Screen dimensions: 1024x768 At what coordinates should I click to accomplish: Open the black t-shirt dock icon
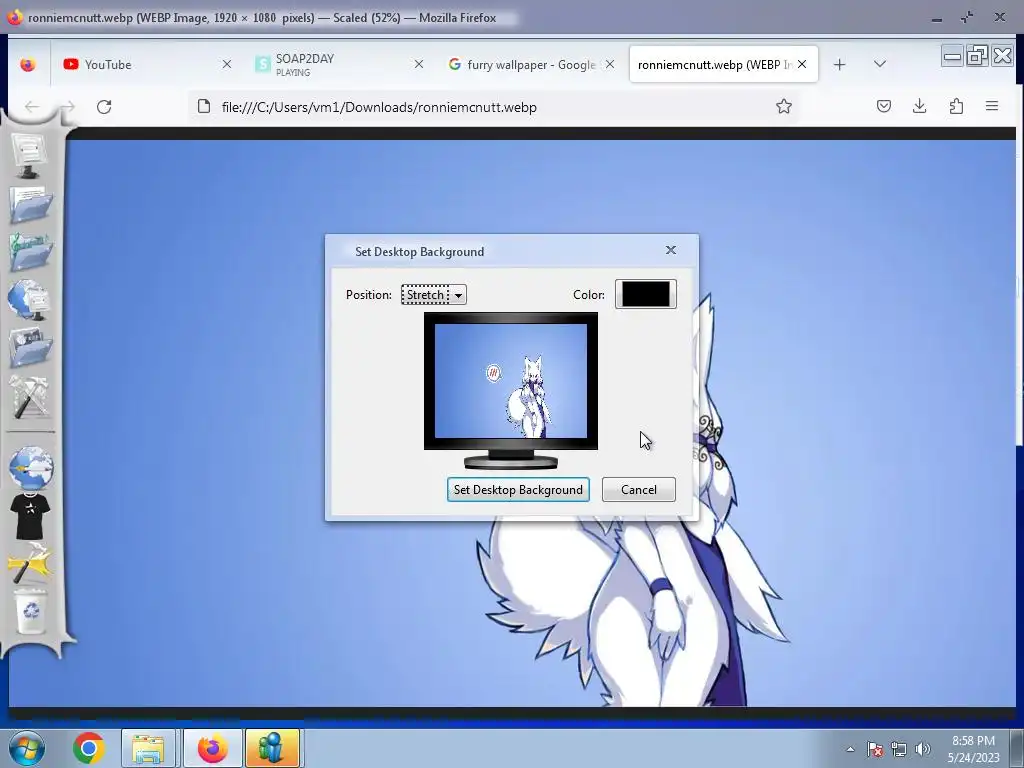coord(30,516)
